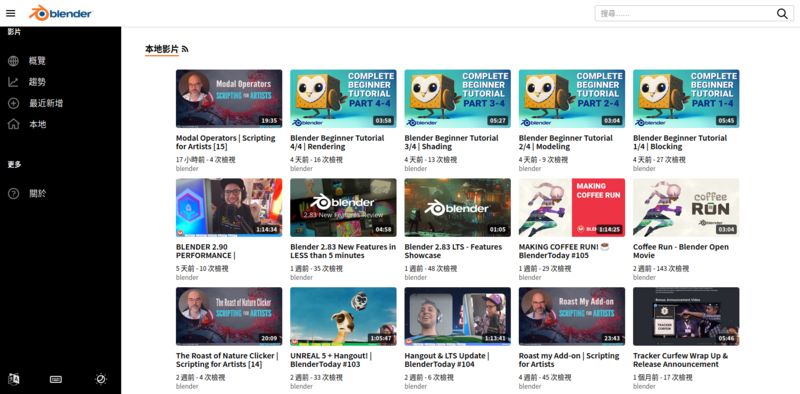Click title 'MAKING COFFEE RUN! BlenderToday #105'
The width and height of the screenshot is (800, 394).
point(564,251)
